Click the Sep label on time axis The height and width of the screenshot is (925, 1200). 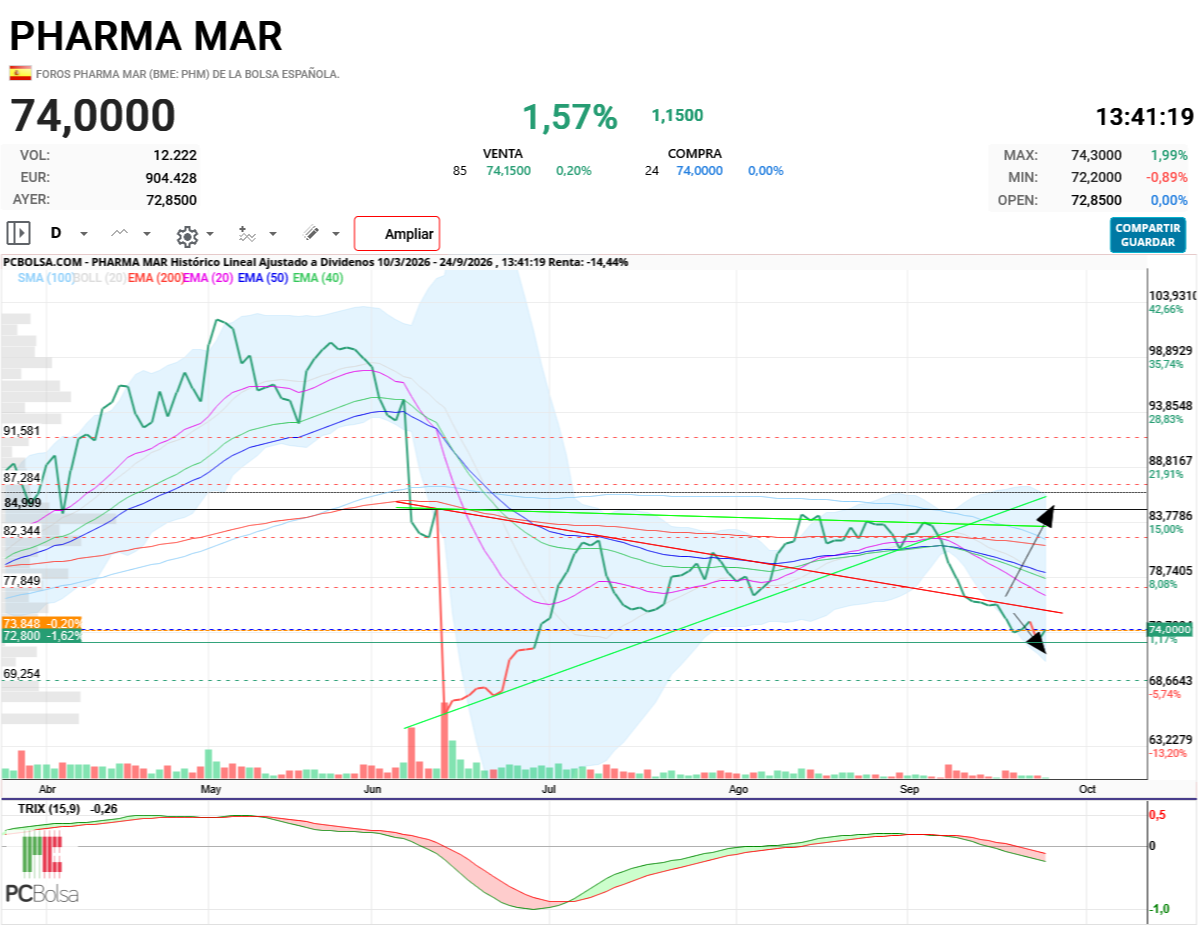click(910, 789)
